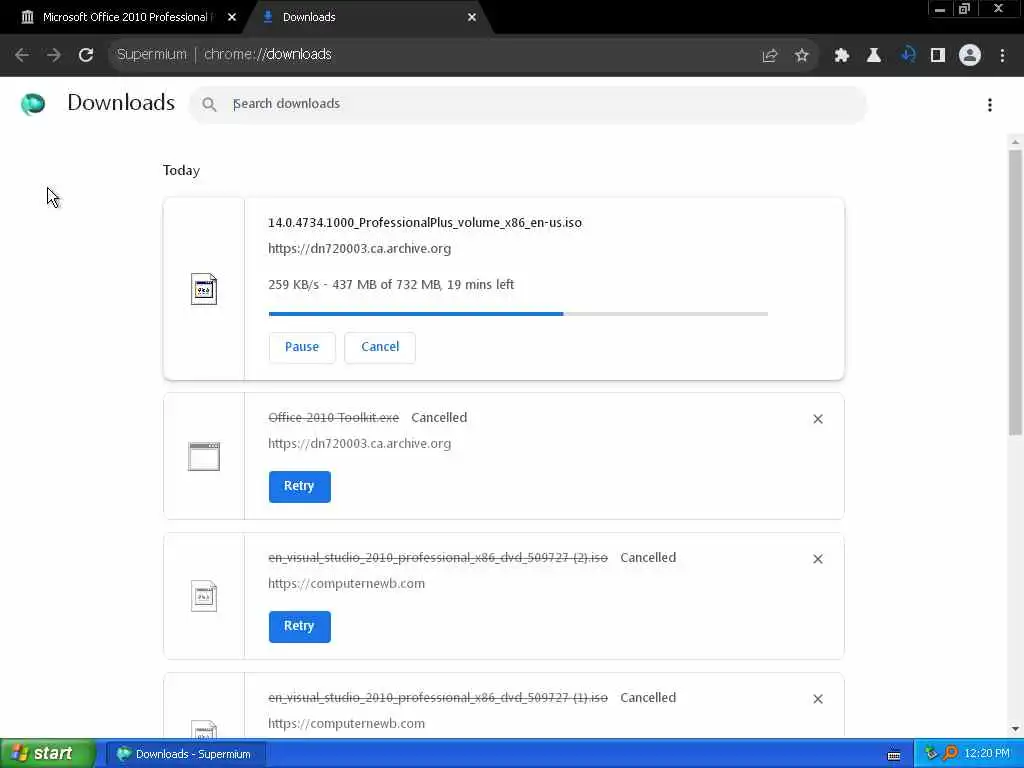Reload the downloads page

[86, 55]
